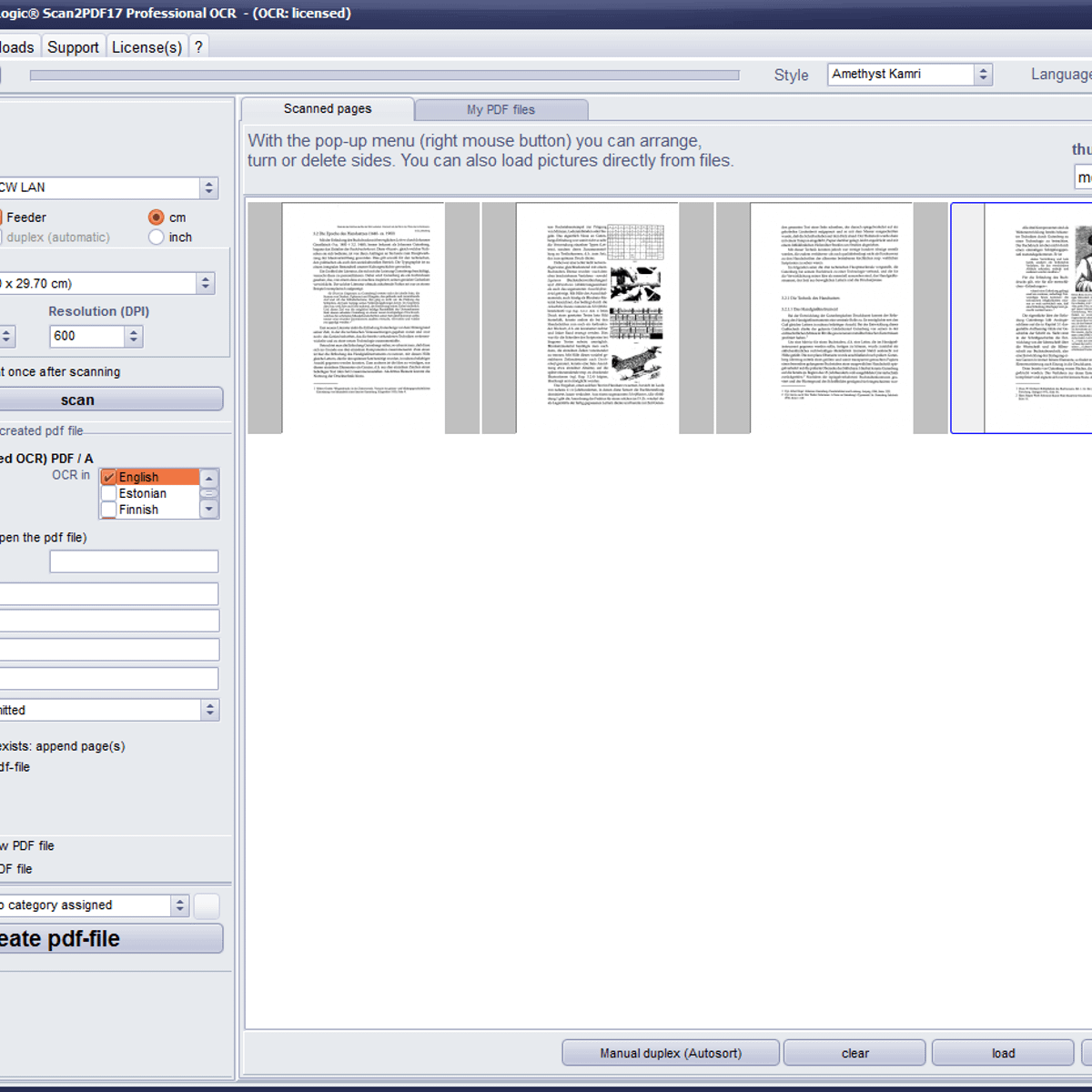This screenshot has height=1092, width=1092.
Task: Check the Finnish OCR language checkbox
Action: pos(109,511)
